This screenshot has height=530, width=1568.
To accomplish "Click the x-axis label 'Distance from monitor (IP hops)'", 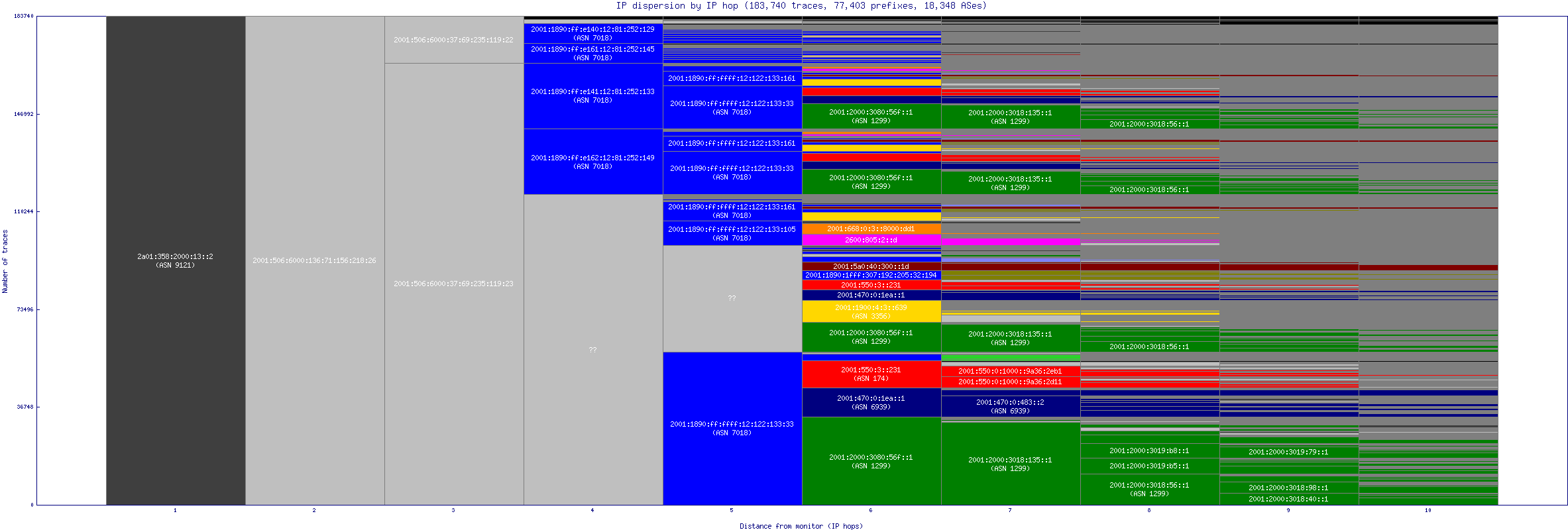I will click(x=801, y=526).
